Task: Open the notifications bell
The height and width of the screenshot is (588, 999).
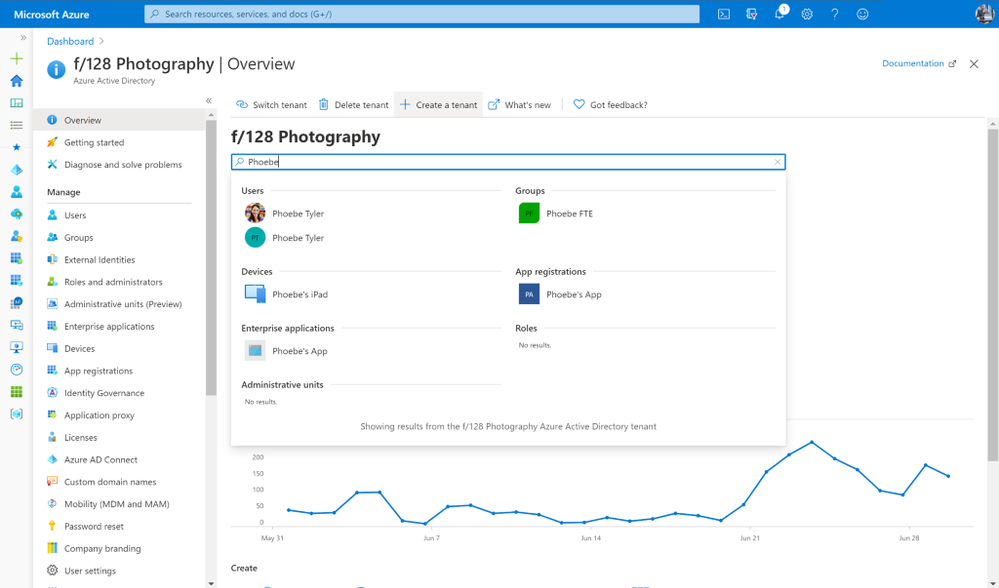Action: pos(779,14)
